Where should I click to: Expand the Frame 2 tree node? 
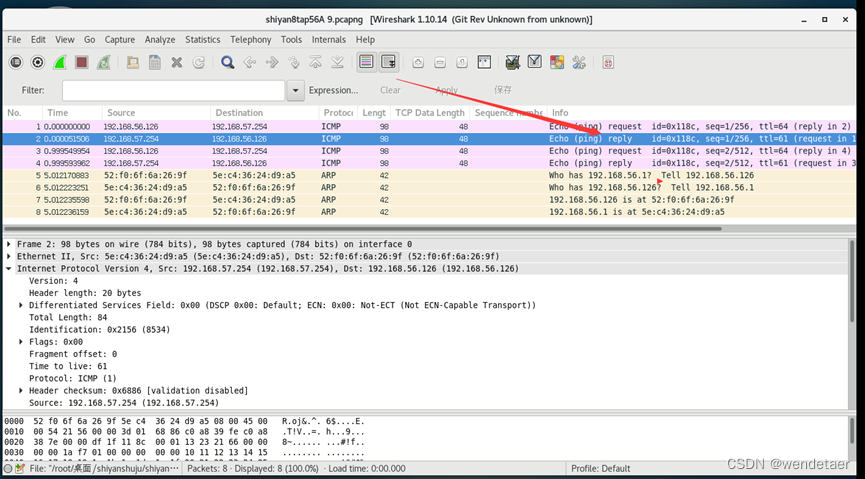click(x=9, y=244)
